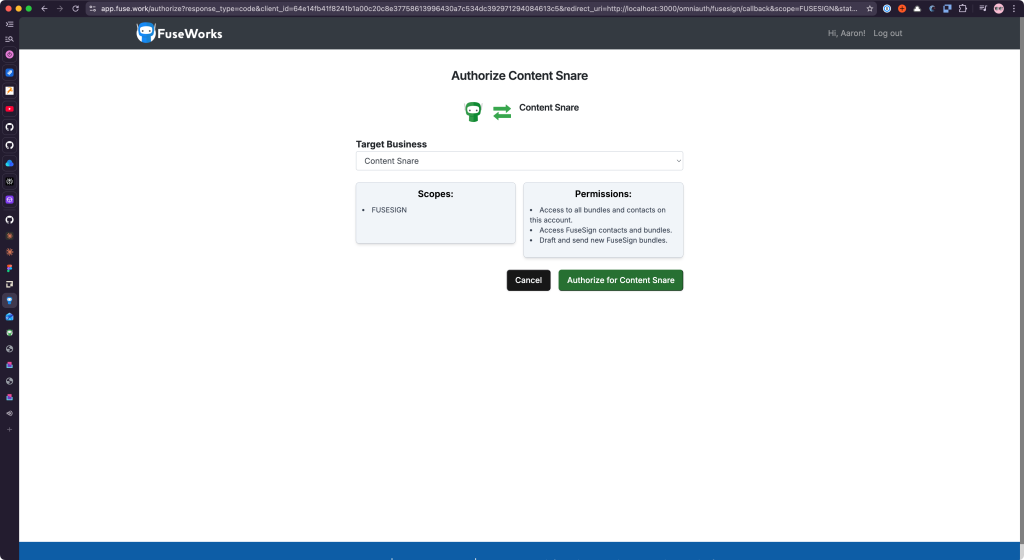
Task: Reload the page with the refresh icon
Action: 75,8
